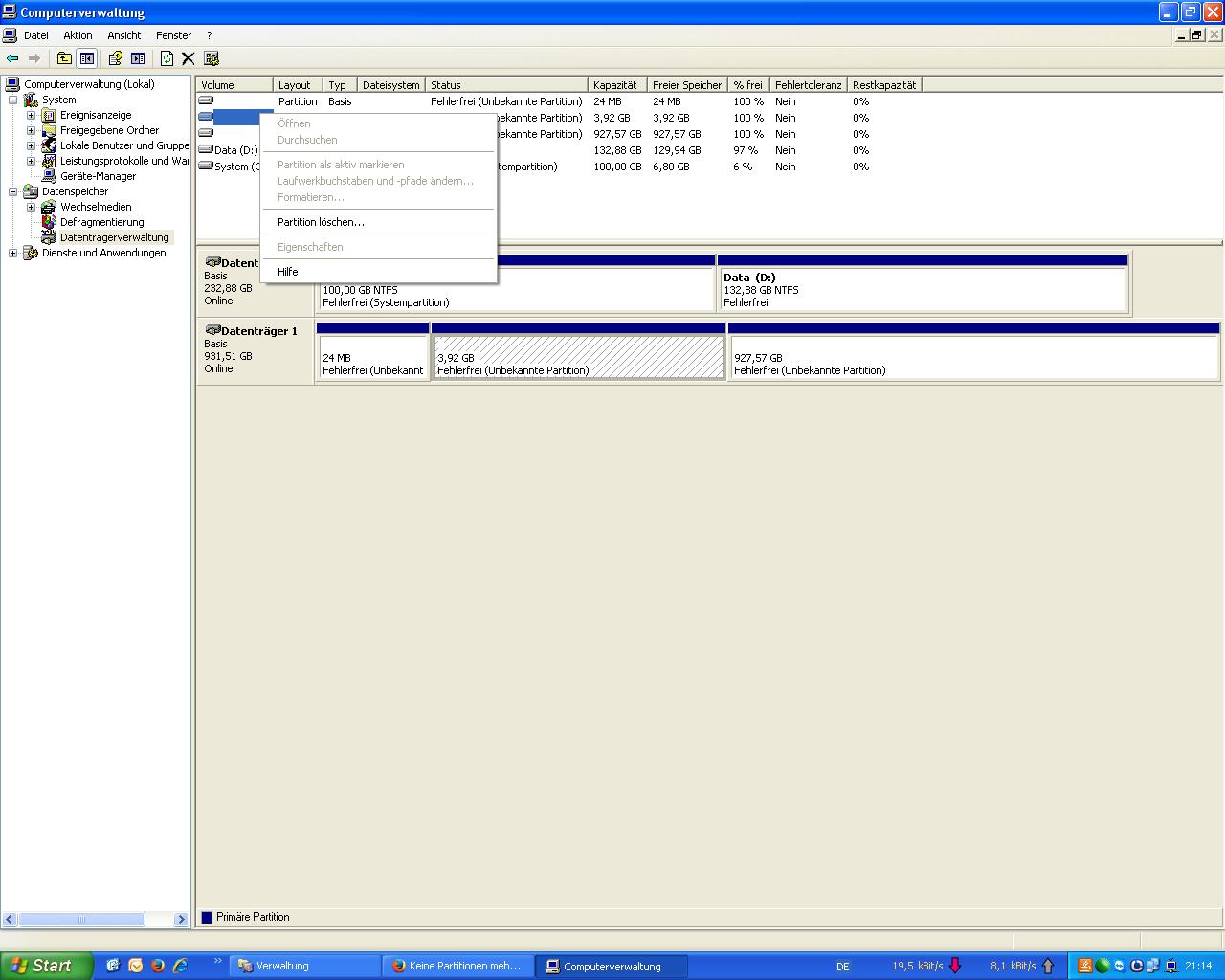Click the settings icon right of the X
This screenshot has height=980, width=1225.
tap(212, 58)
